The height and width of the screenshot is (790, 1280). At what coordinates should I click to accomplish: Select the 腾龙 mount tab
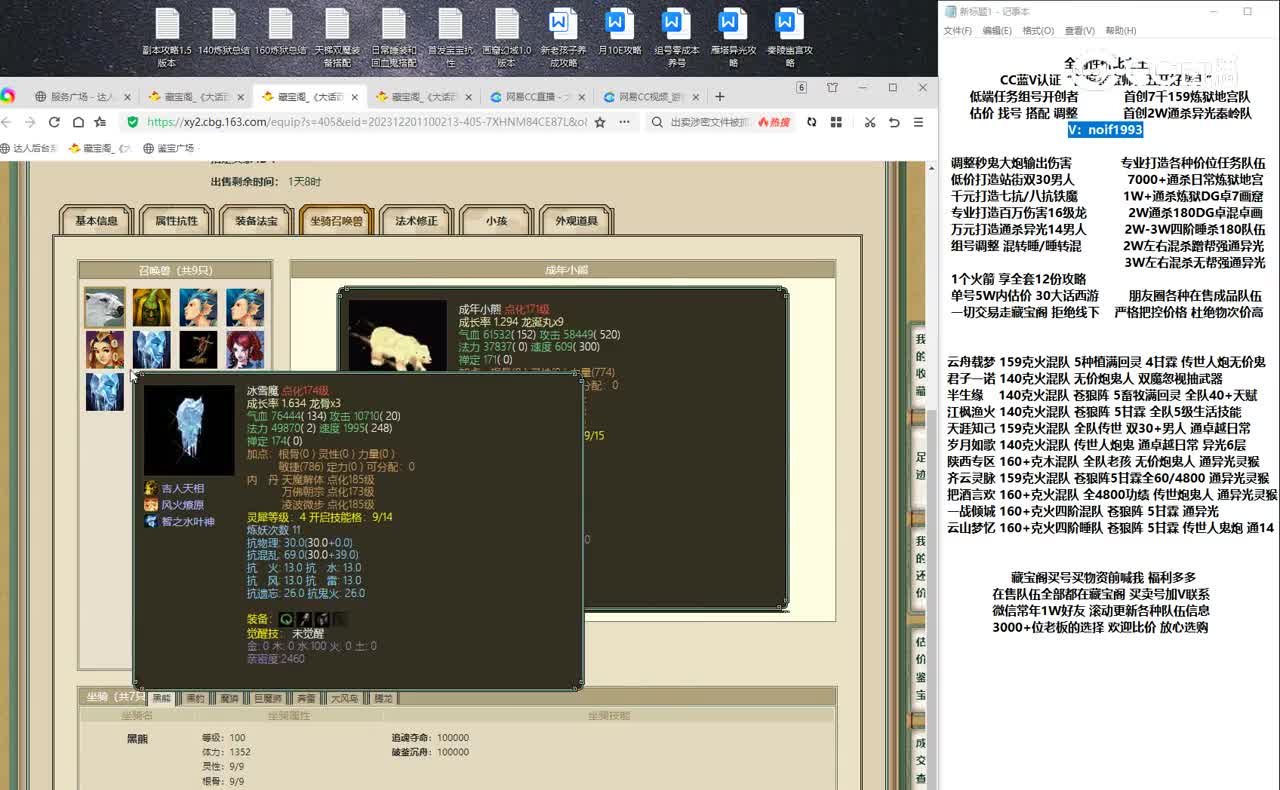(384, 698)
